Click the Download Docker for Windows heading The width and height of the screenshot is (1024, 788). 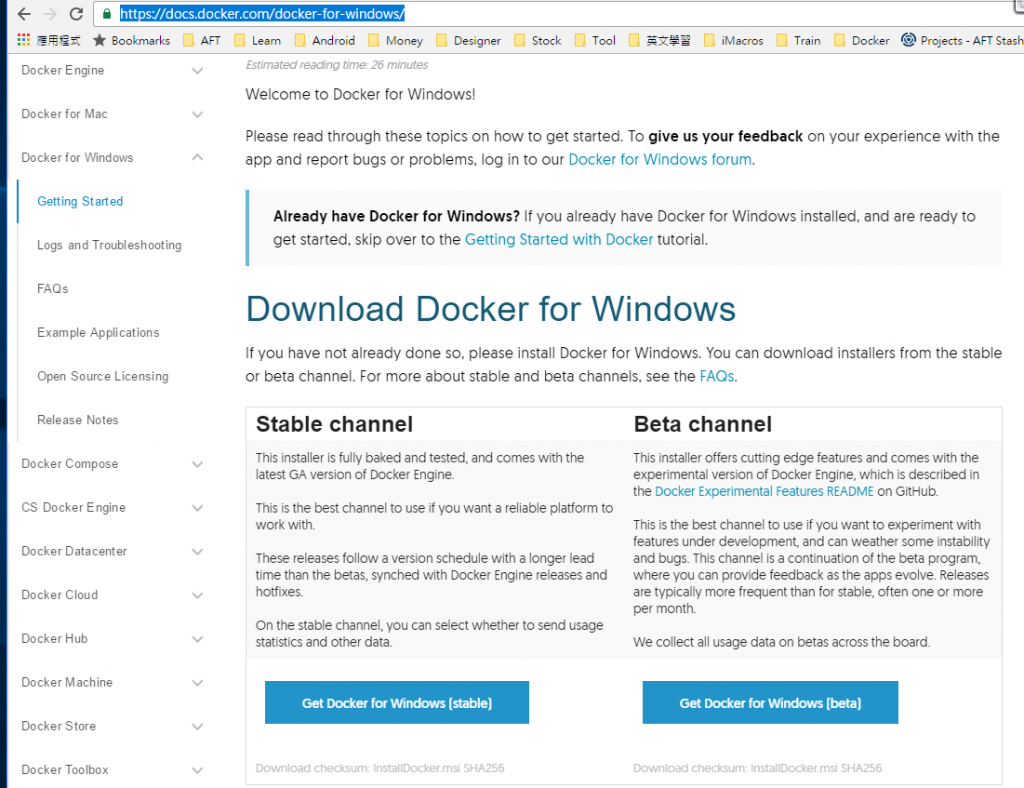490,309
